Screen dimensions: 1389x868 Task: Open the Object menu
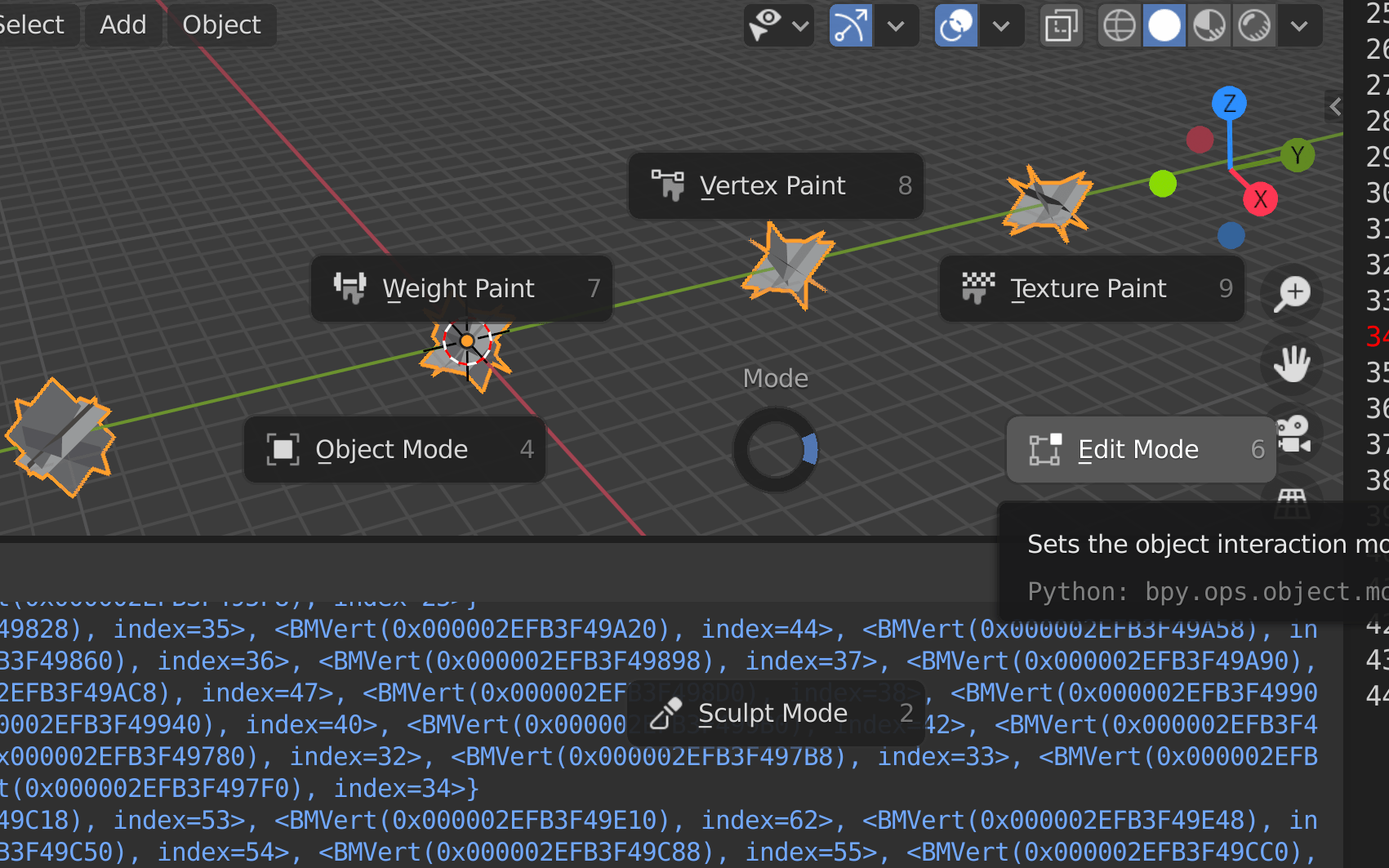coord(221,24)
